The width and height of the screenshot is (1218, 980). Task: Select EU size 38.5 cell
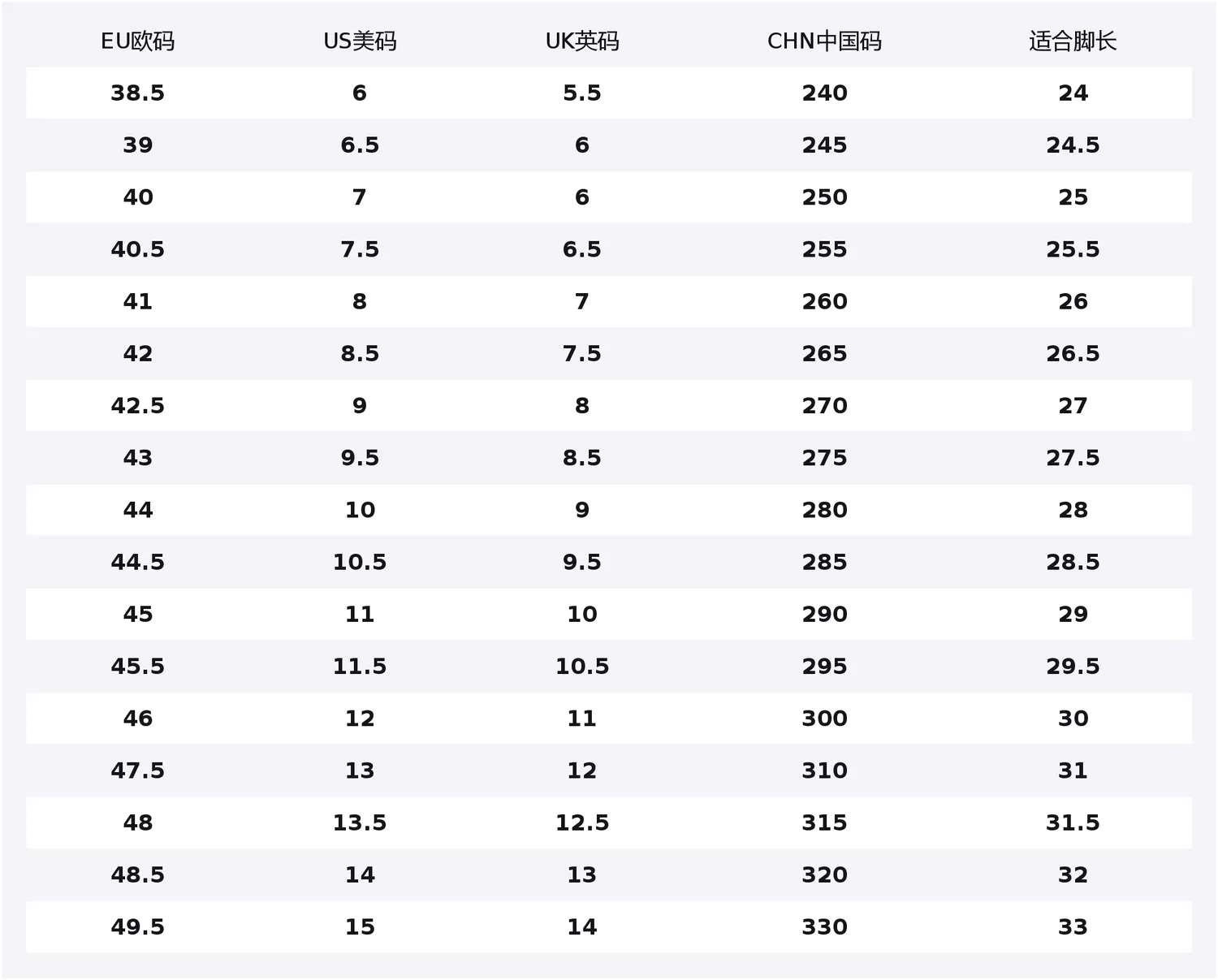pyautogui.click(x=138, y=93)
